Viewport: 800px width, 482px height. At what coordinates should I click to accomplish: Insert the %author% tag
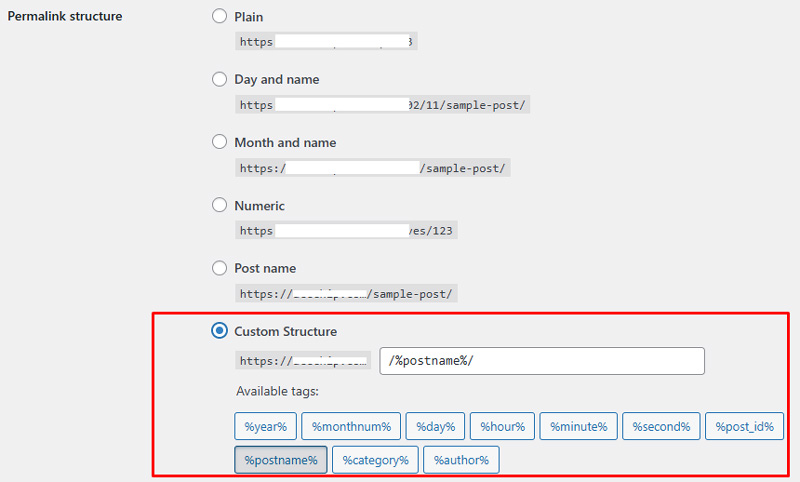tap(461, 460)
